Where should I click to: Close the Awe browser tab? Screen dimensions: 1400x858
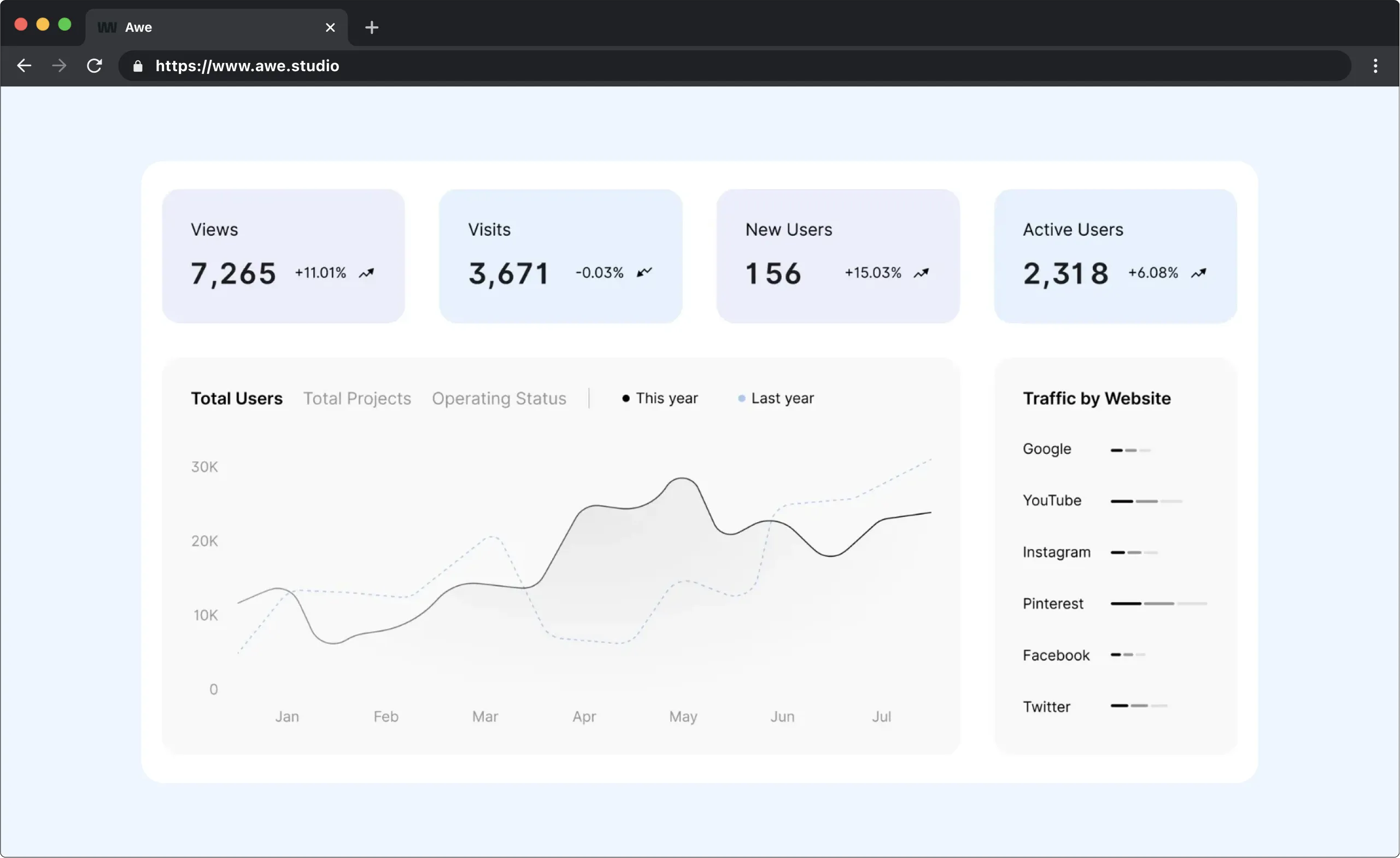click(330, 27)
